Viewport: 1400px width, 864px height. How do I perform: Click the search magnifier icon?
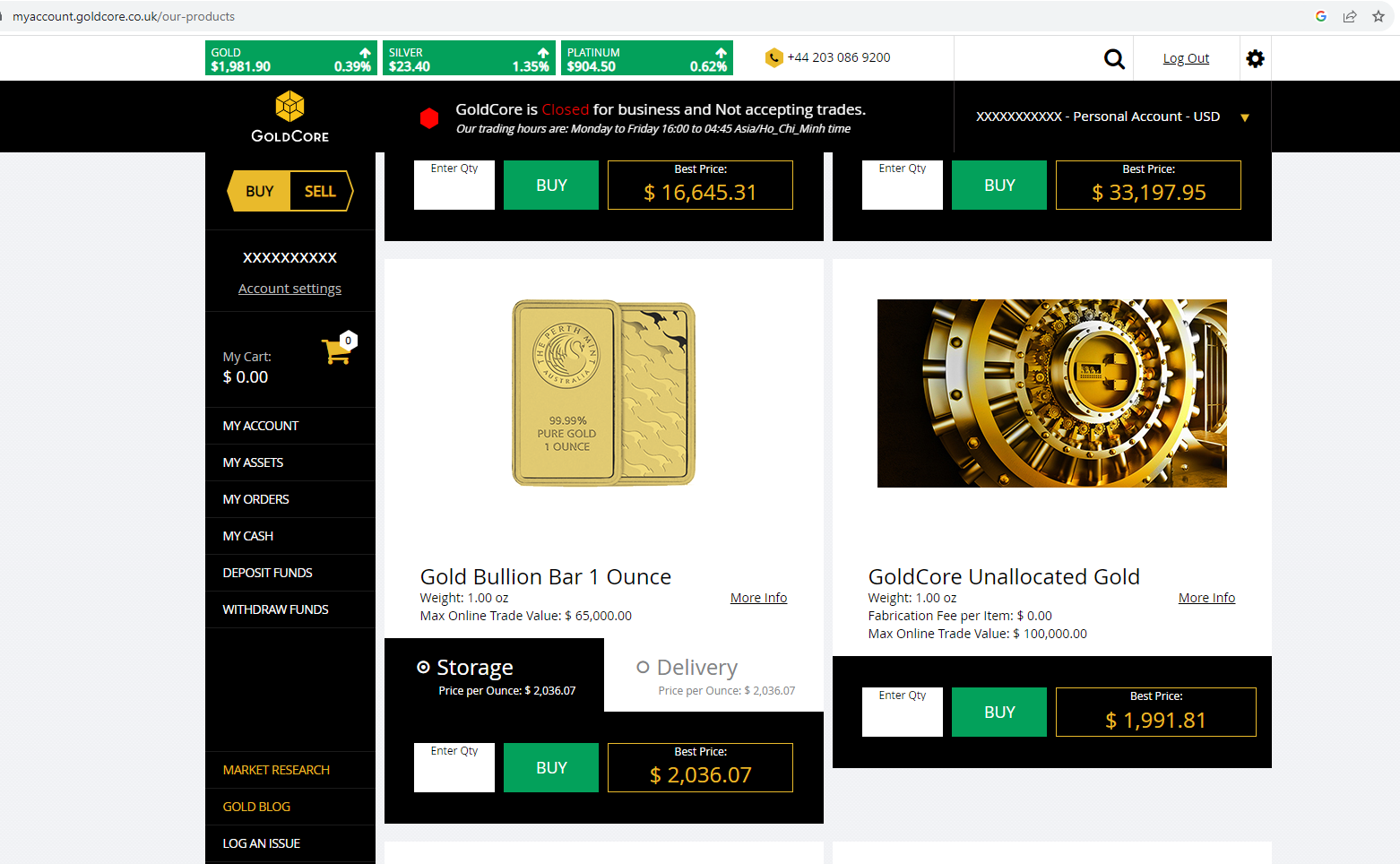point(1114,59)
